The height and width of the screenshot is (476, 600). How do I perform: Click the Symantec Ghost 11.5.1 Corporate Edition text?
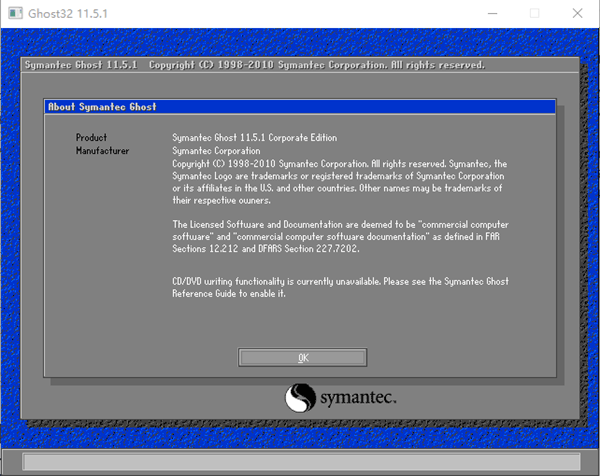coord(254,137)
